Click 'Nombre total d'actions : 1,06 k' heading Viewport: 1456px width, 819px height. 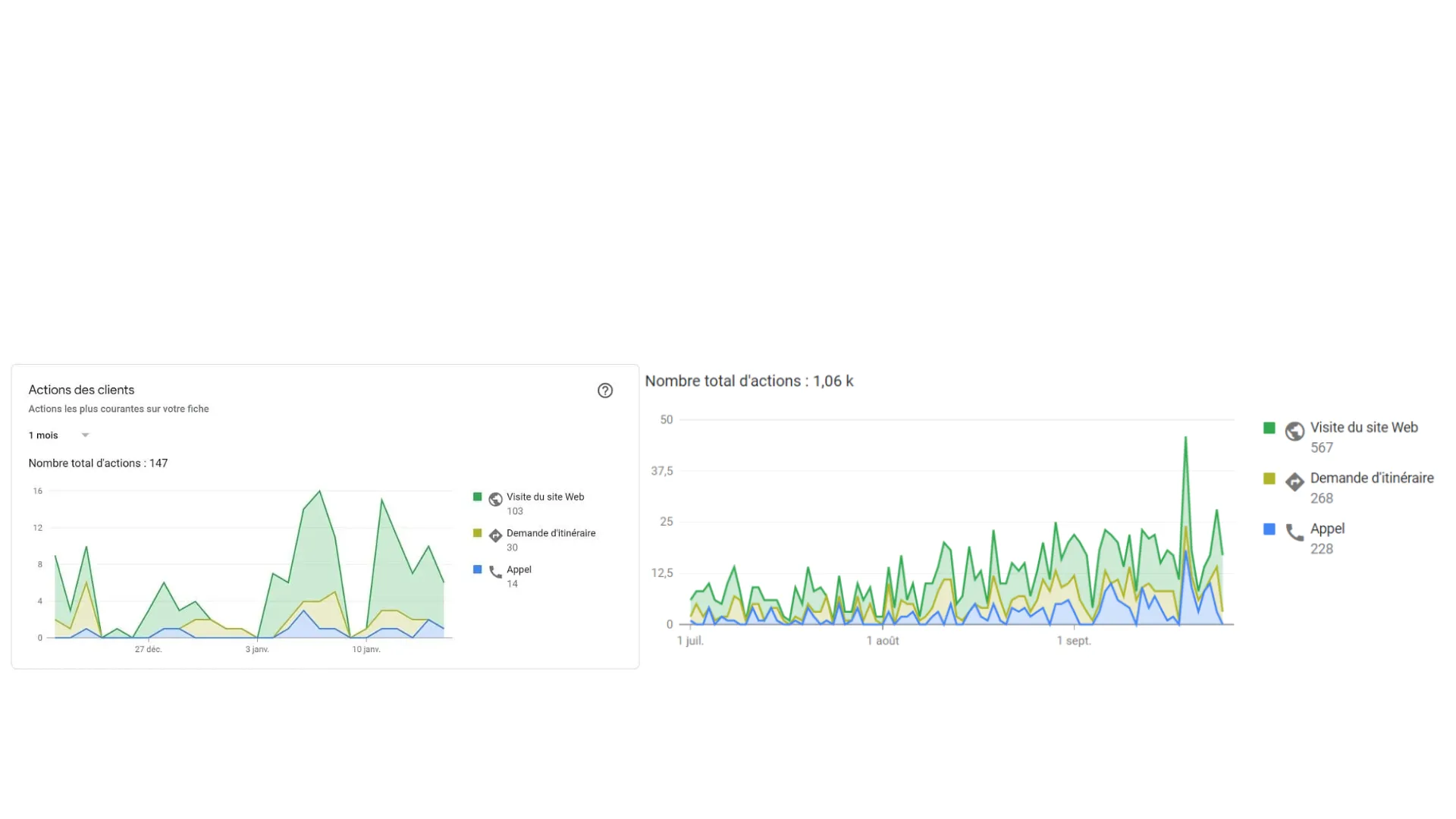(x=748, y=381)
